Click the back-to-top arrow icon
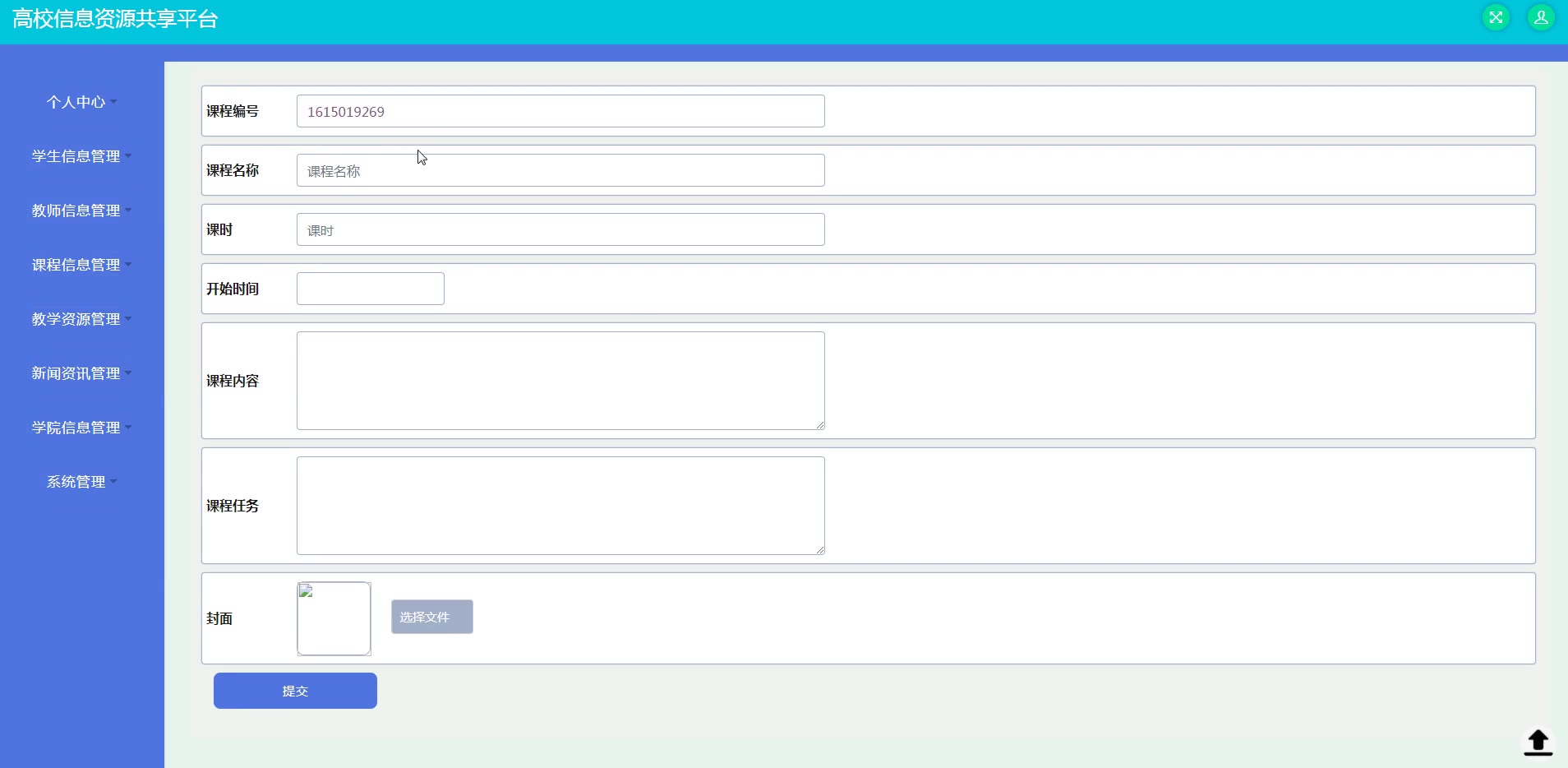The image size is (1568, 768). 1538,743
